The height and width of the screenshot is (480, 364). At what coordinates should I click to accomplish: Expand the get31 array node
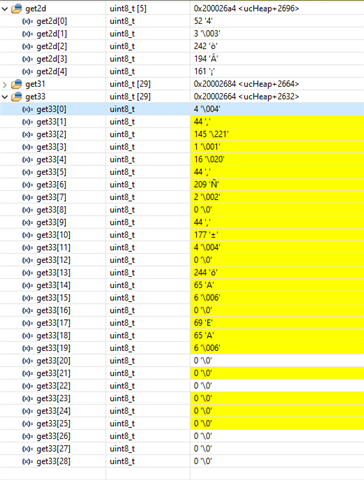tap(4, 85)
